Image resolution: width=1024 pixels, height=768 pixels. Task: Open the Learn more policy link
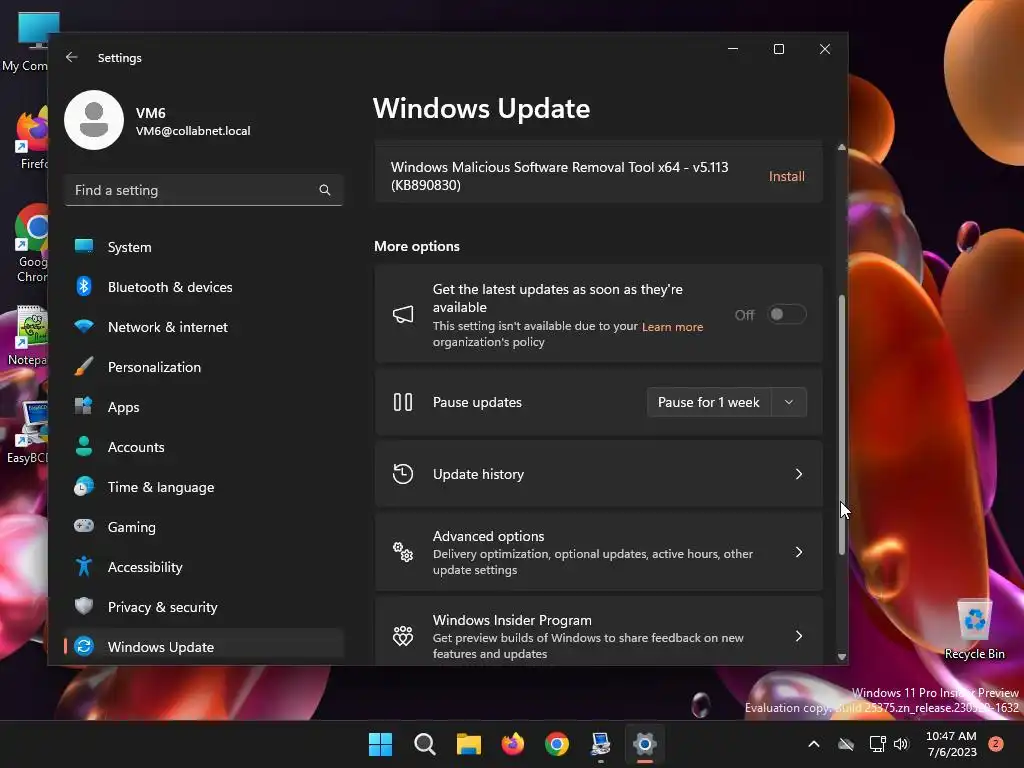pos(672,327)
